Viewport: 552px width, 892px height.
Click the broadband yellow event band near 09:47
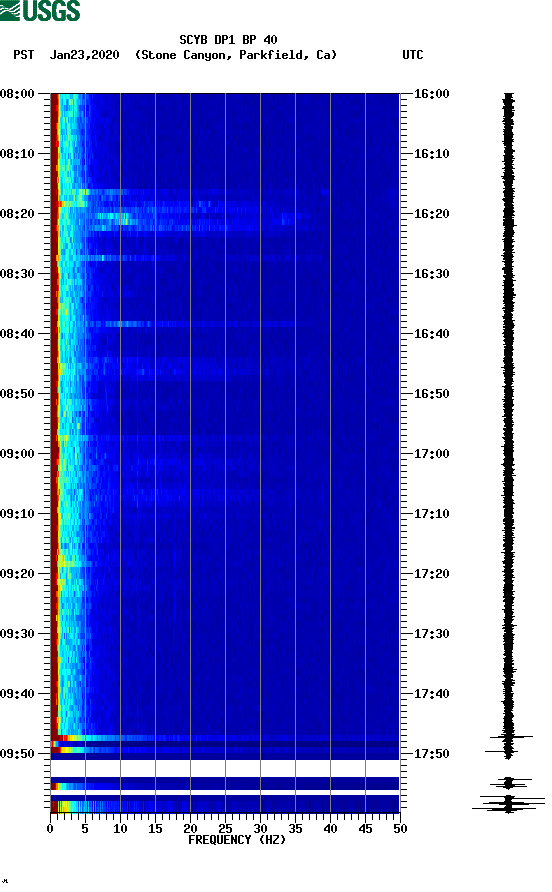point(225,738)
